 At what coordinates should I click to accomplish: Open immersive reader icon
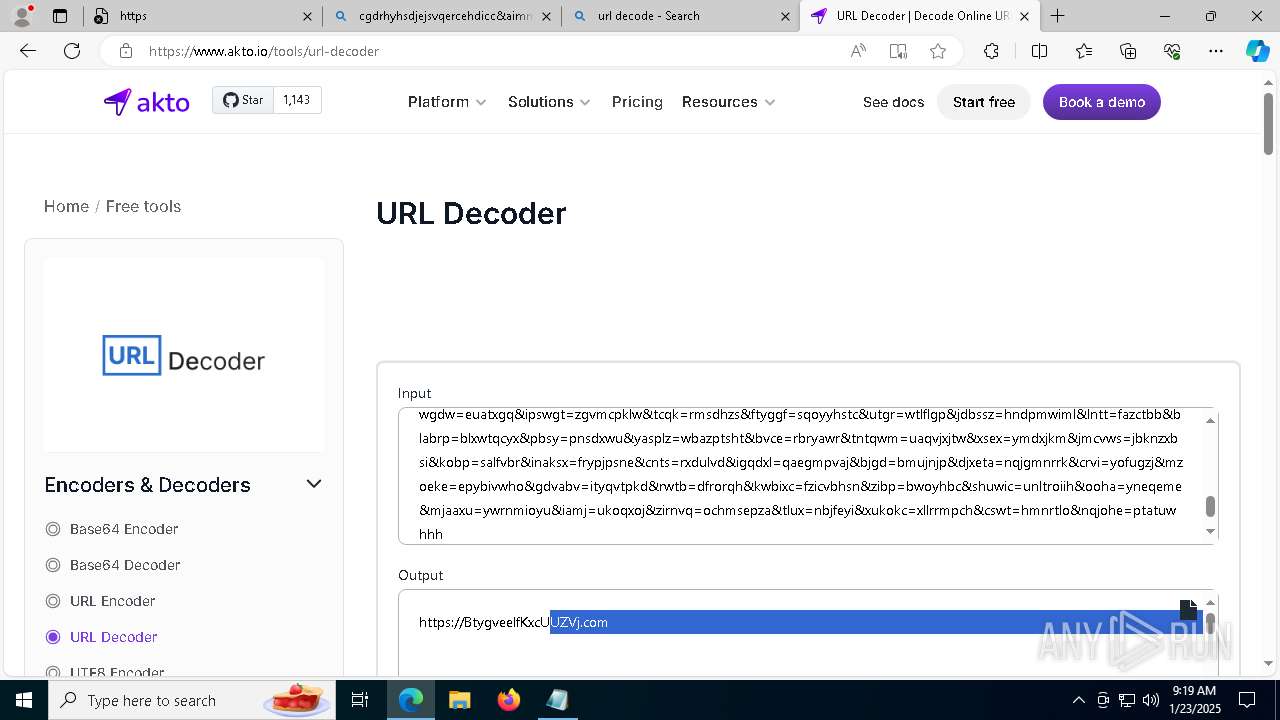point(898,51)
